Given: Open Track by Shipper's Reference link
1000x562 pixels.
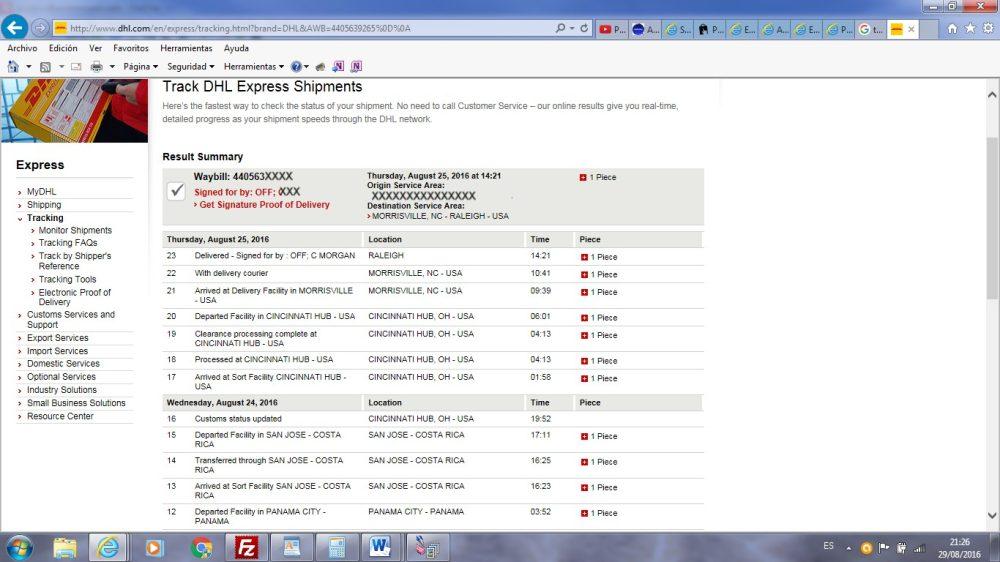Looking at the screenshot, I should (75, 261).
